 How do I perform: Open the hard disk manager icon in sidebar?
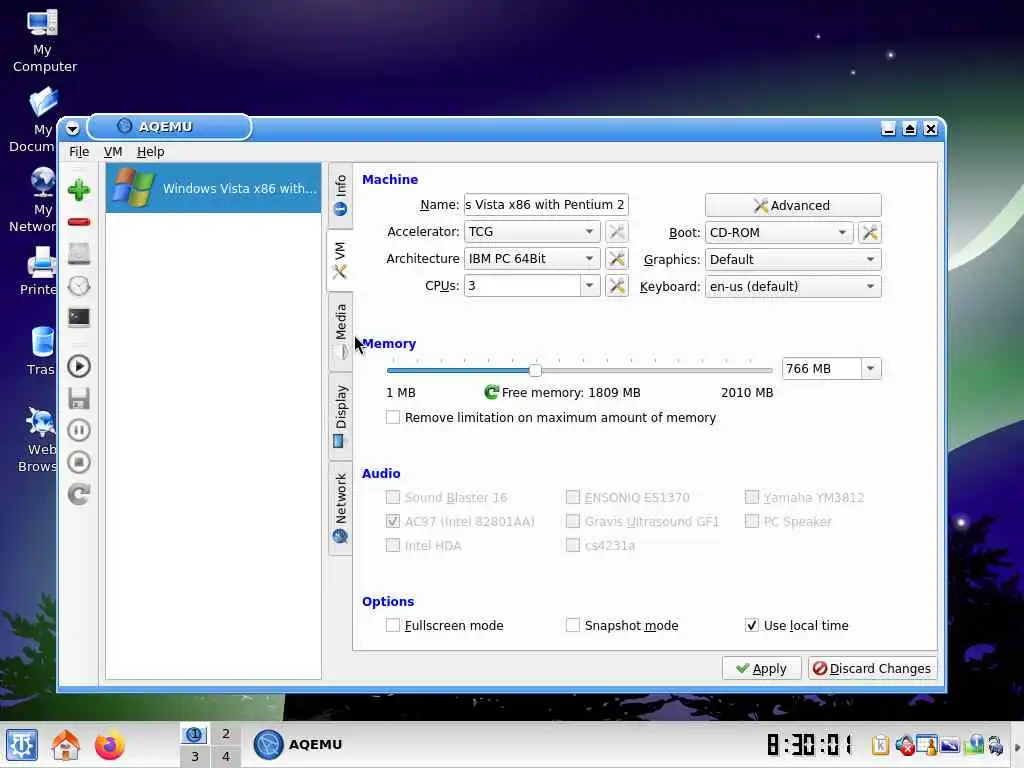coord(79,253)
